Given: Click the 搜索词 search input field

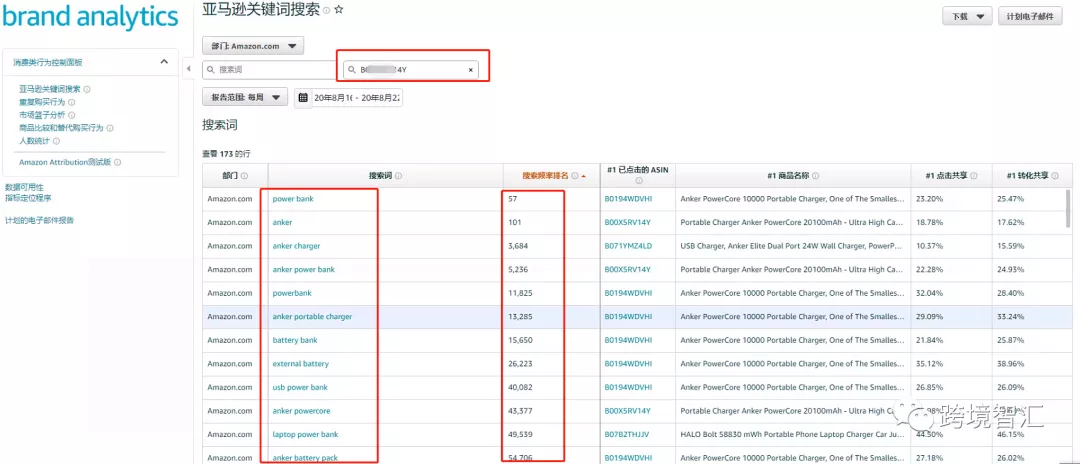Looking at the screenshot, I should pyautogui.click(x=272, y=70).
